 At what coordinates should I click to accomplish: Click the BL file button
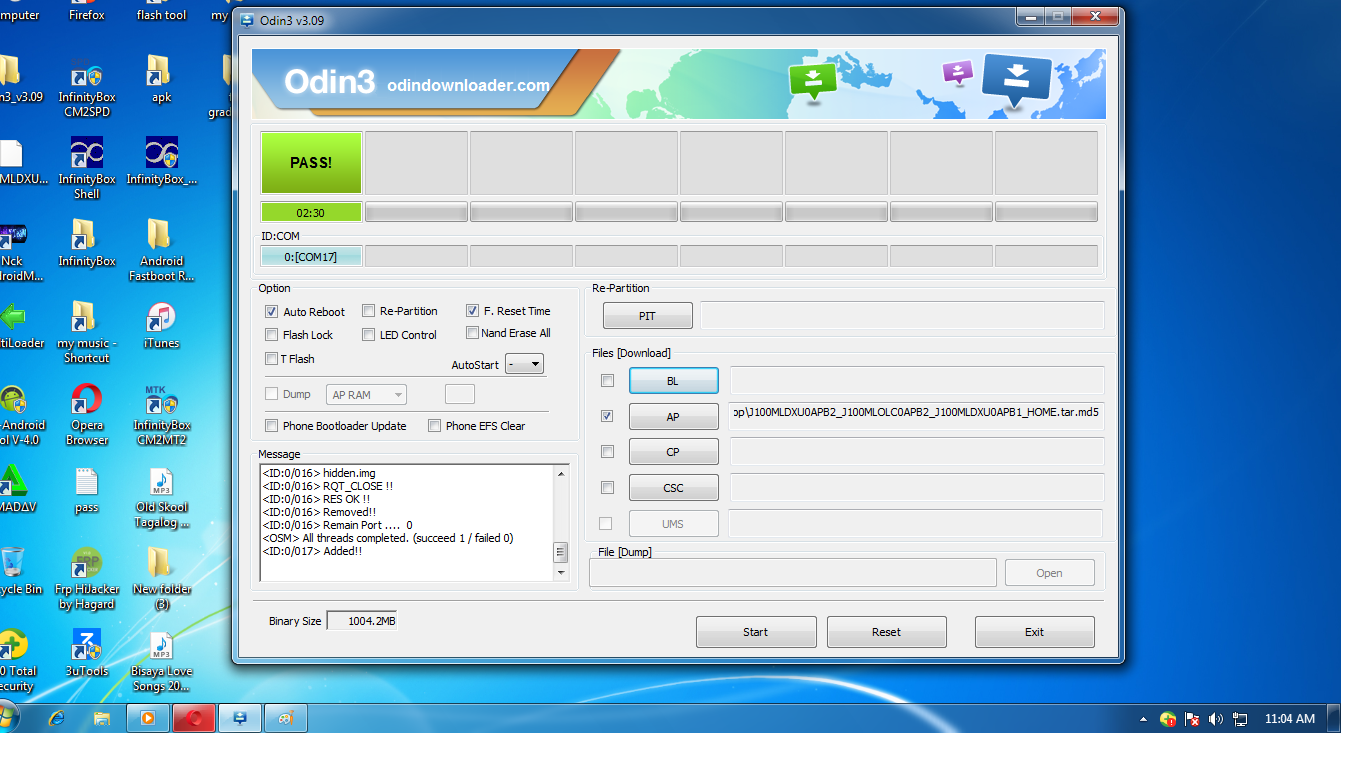673,381
